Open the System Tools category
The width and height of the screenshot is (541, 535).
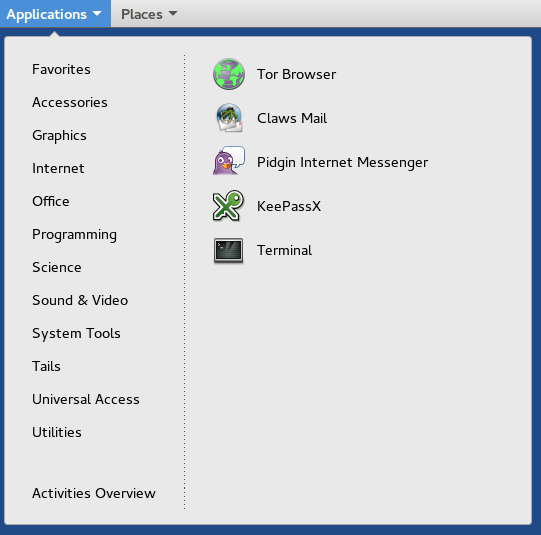click(76, 334)
